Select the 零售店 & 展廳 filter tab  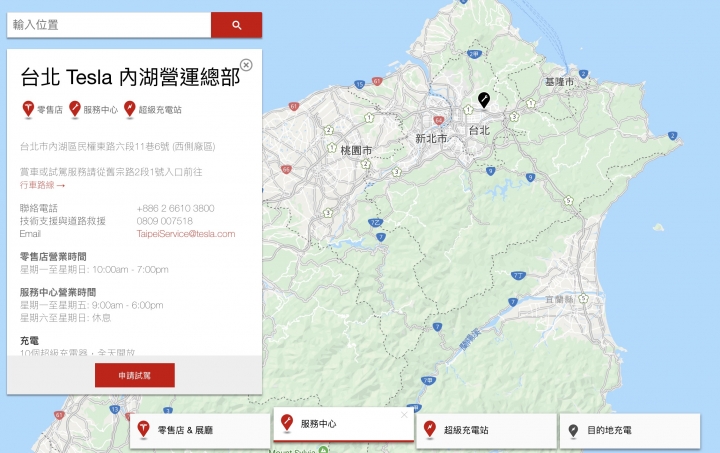(200, 430)
